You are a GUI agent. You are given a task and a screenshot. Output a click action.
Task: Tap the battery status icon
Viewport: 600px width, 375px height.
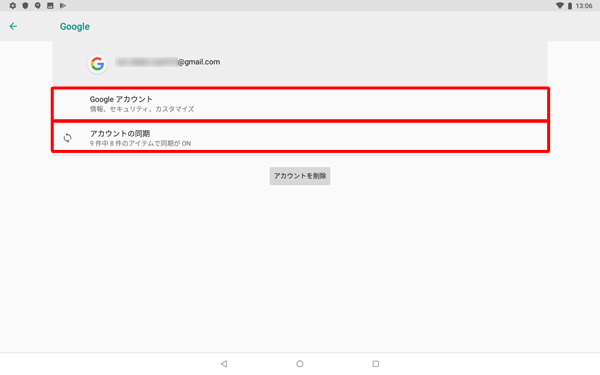point(569,5)
